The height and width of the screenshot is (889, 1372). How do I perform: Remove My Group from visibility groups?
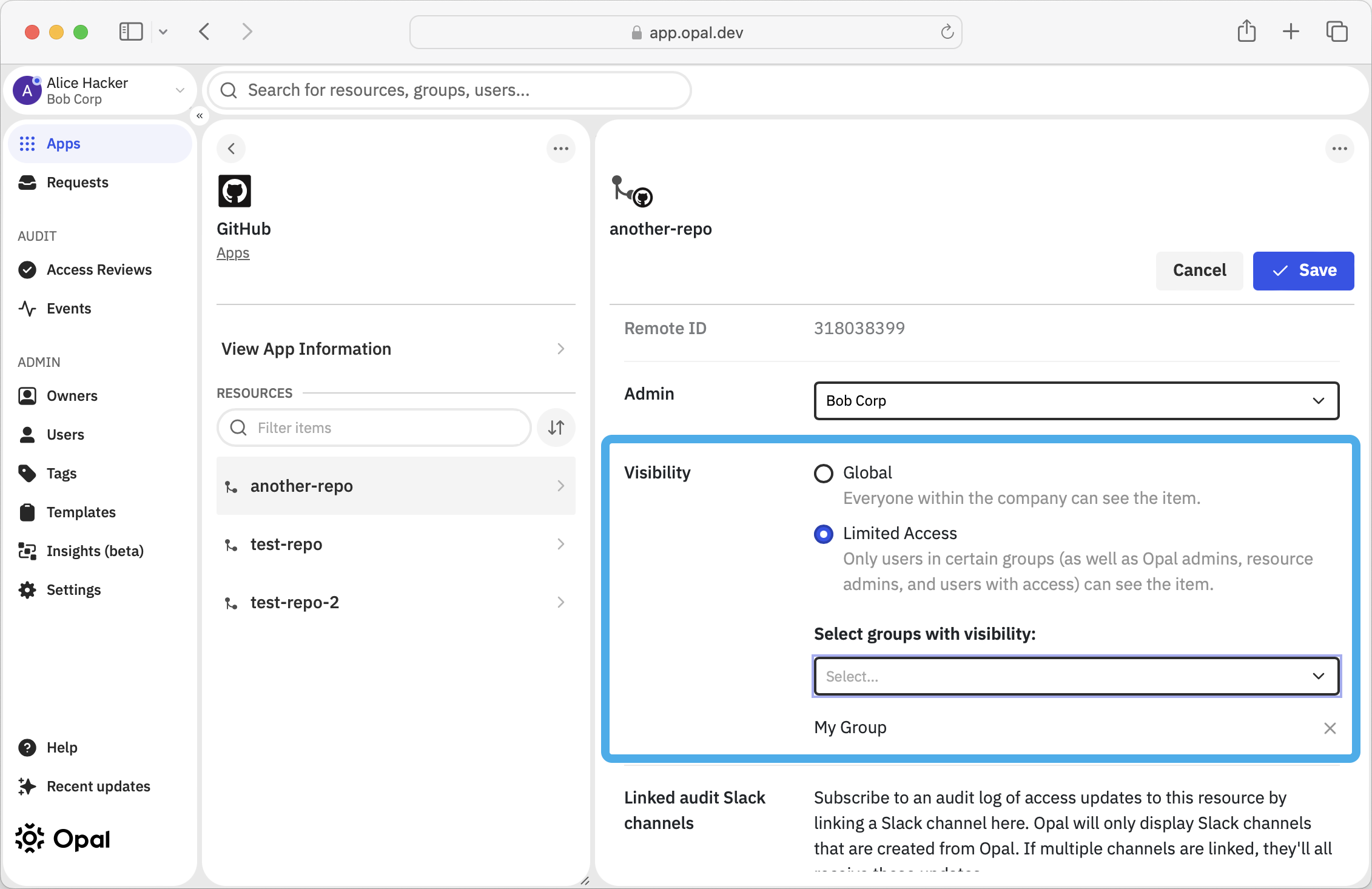[x=1330, y=728]
